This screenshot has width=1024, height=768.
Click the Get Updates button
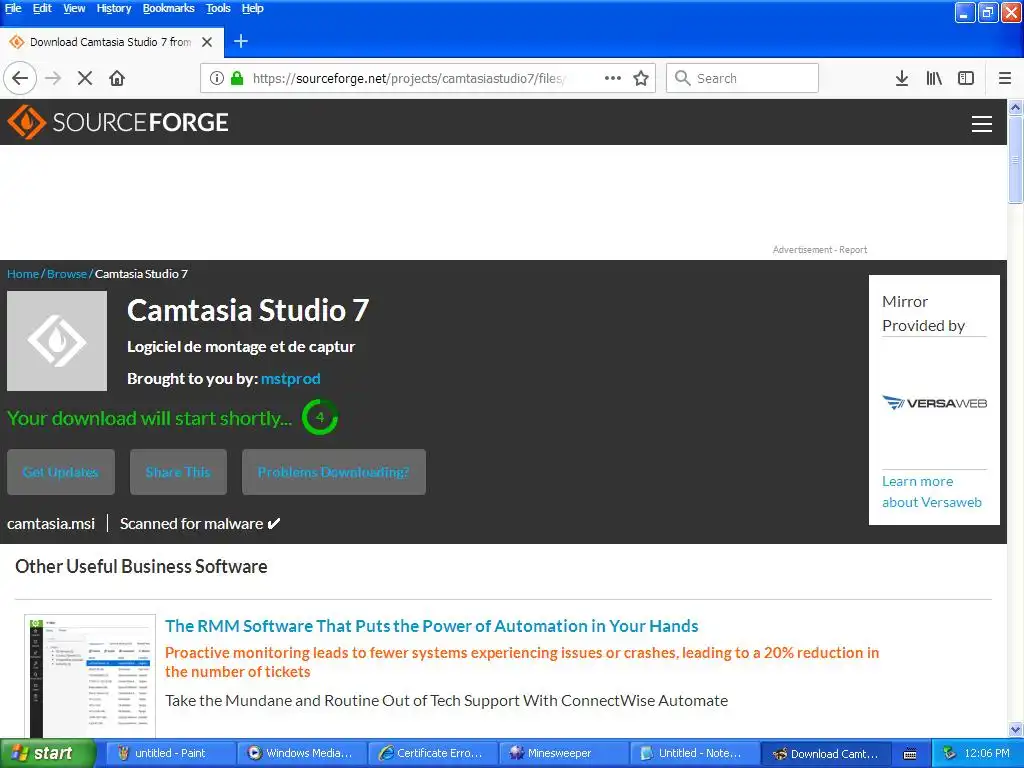click(61, 472)
